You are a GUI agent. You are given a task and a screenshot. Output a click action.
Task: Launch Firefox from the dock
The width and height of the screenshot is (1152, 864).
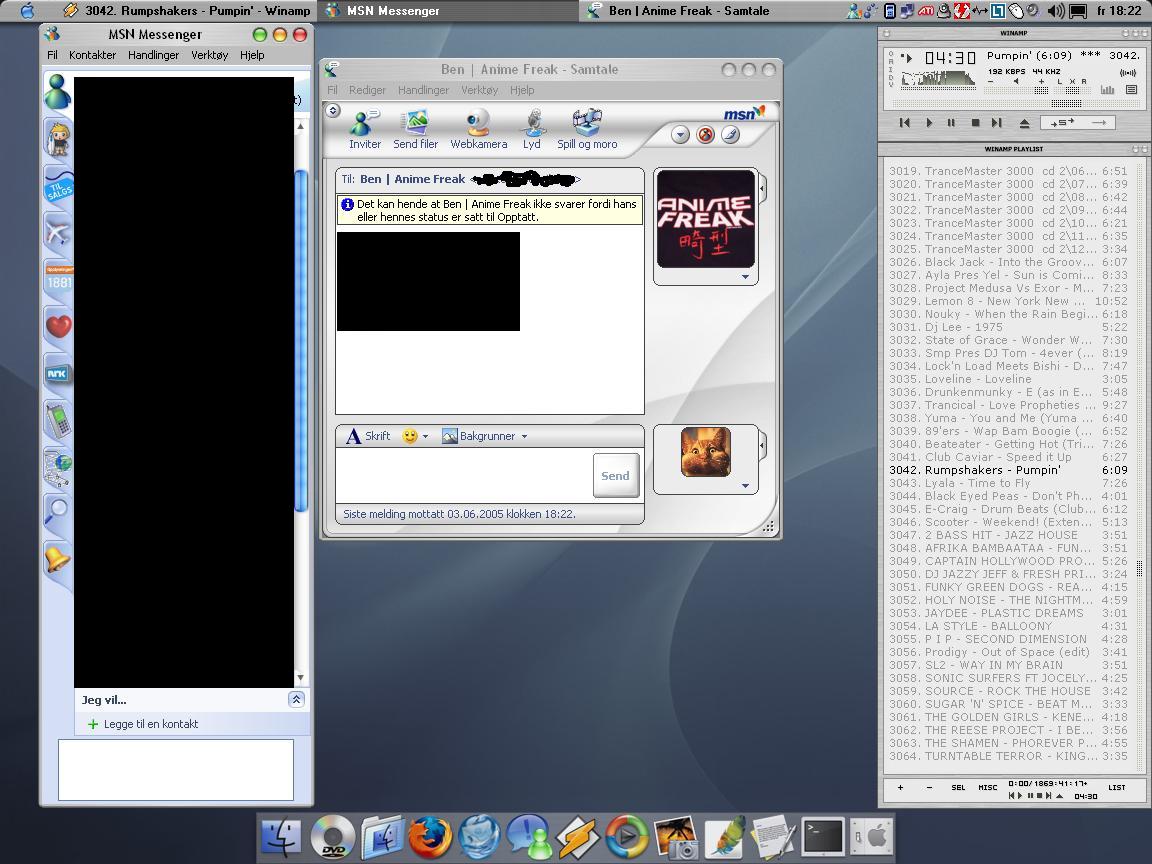click(x=430, y=837)
